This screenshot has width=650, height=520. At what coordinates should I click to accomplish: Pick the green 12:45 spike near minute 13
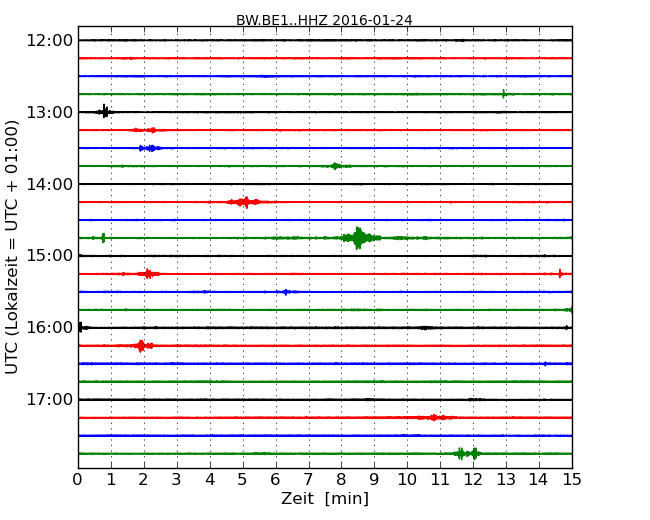pos(504,94)
